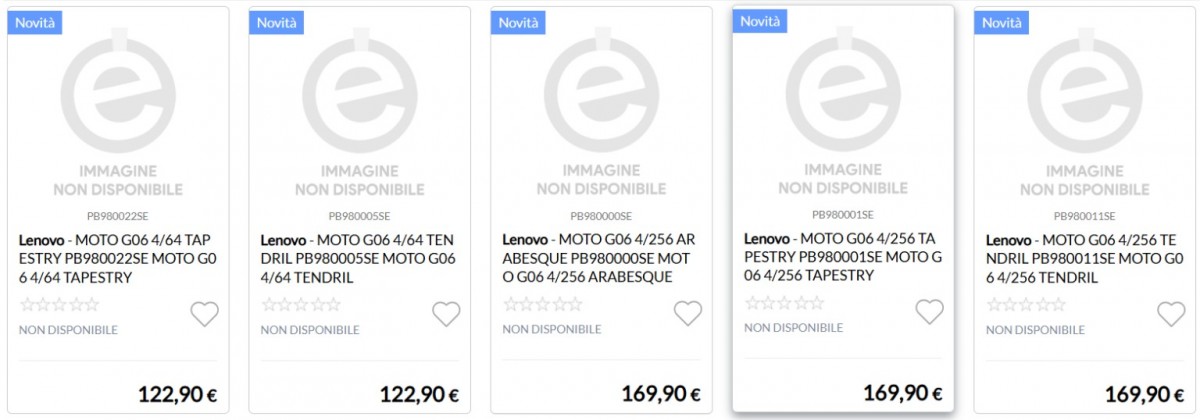The width and height of the screenshot is (1200, 420).
Task: Favorite the Moto G06 4/64 Tendril
Action: [x=446, y=314]
